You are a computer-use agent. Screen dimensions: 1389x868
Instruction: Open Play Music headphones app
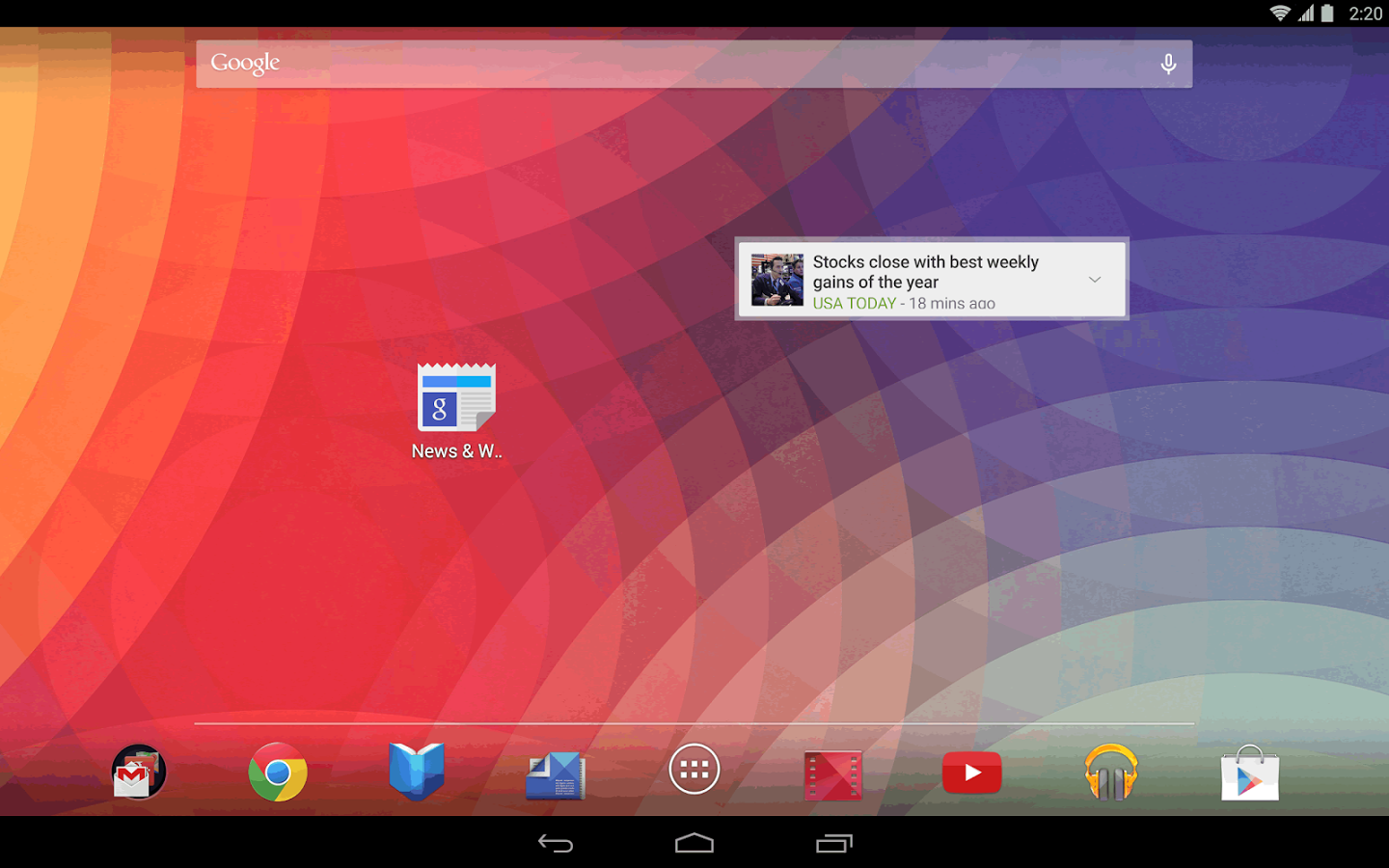point(1111,773)
